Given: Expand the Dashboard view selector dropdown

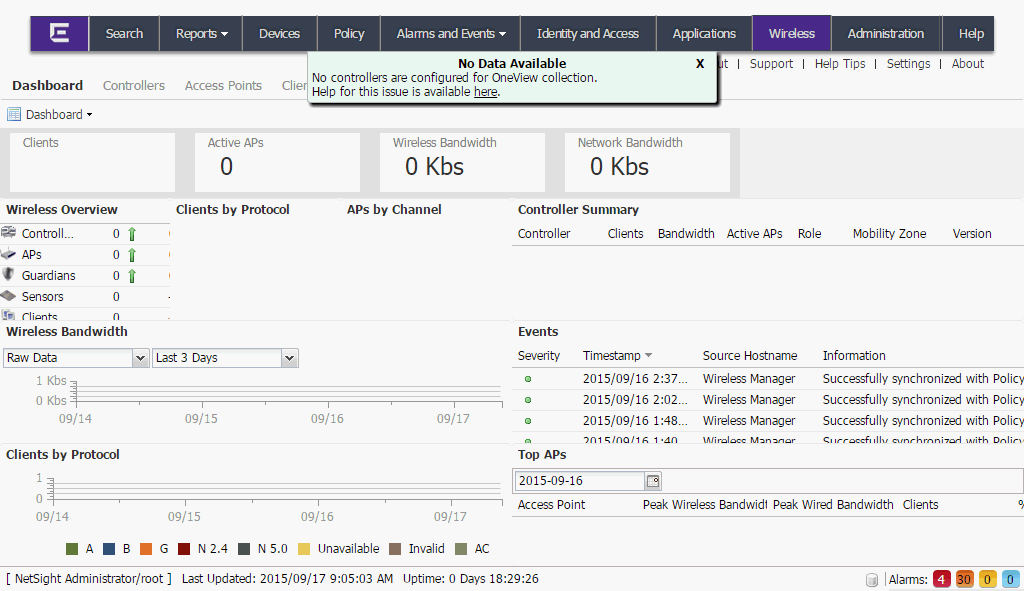Looking at the screenshot, I should [x=59, y=114].
